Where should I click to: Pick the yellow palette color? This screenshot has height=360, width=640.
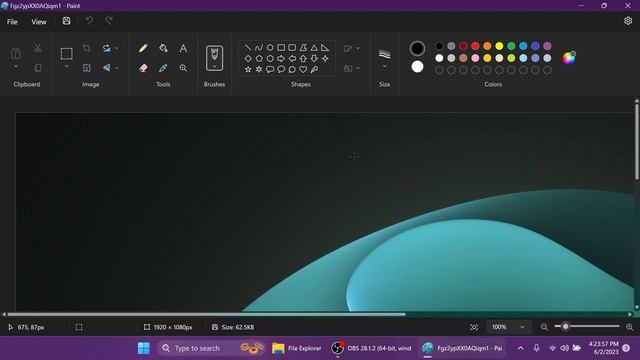click(x=499, y=46)
